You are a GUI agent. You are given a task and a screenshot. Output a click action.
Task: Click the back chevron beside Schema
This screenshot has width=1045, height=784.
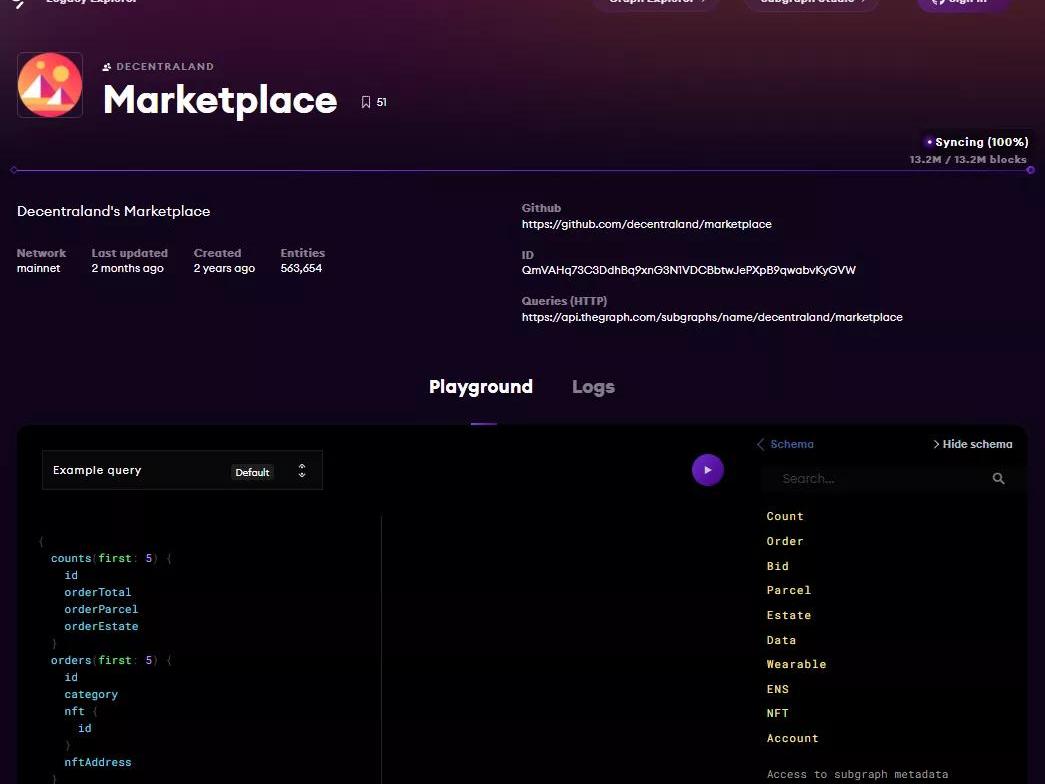pyautogui.click(x=761, y=444)
